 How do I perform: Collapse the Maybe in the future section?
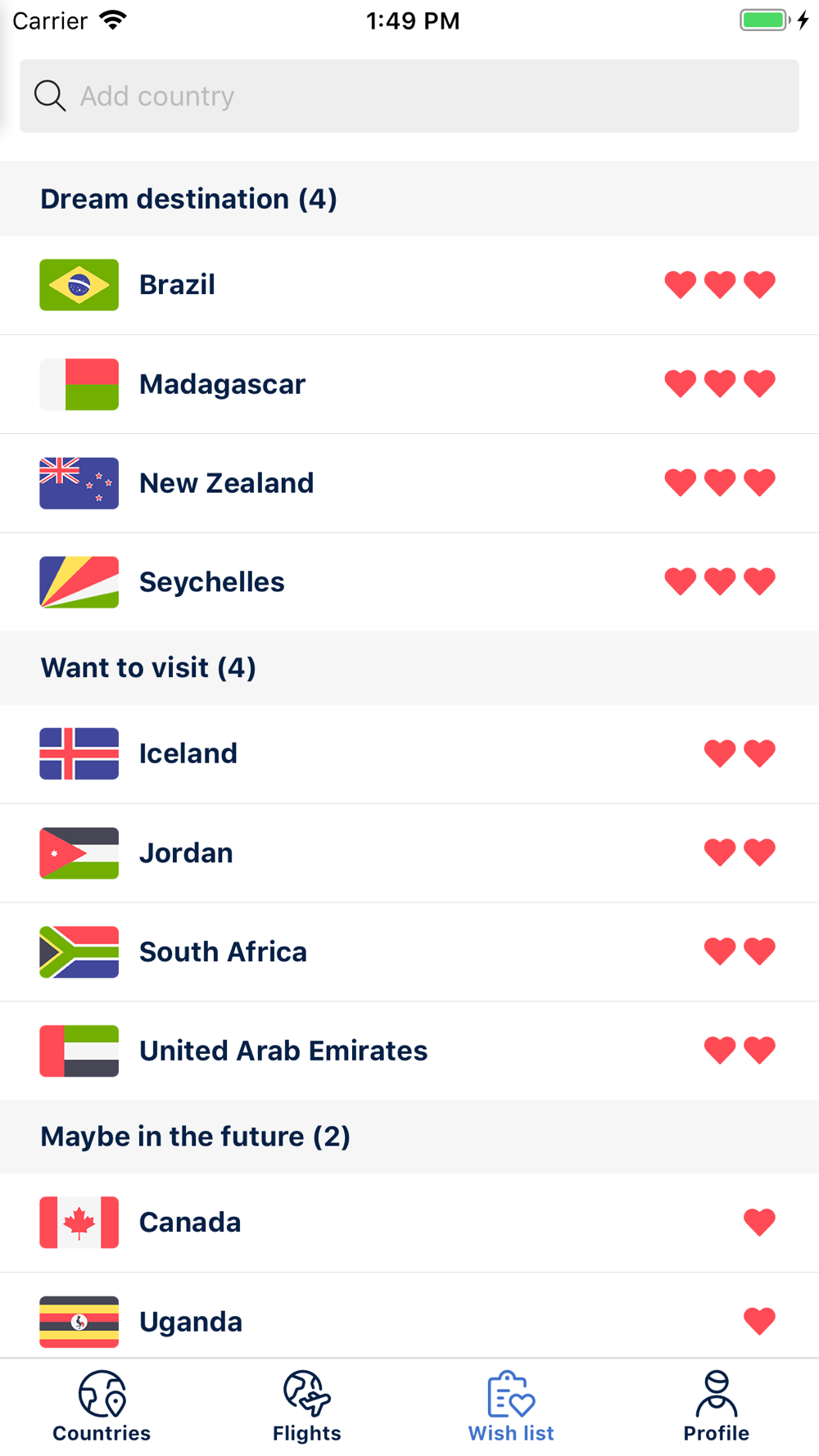[x=409, y=1137]
